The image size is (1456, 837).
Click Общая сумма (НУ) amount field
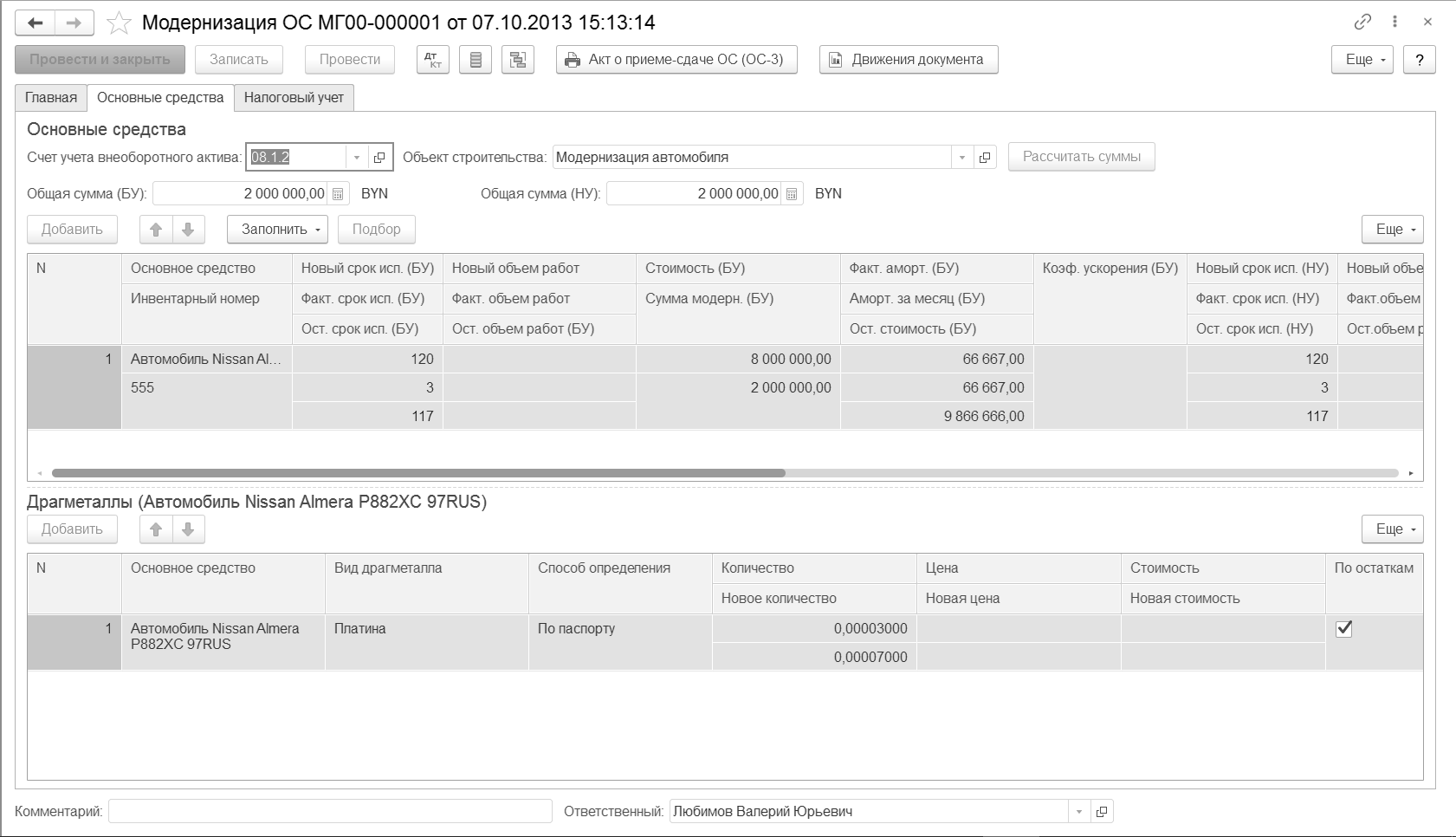(x=695, y=194)
